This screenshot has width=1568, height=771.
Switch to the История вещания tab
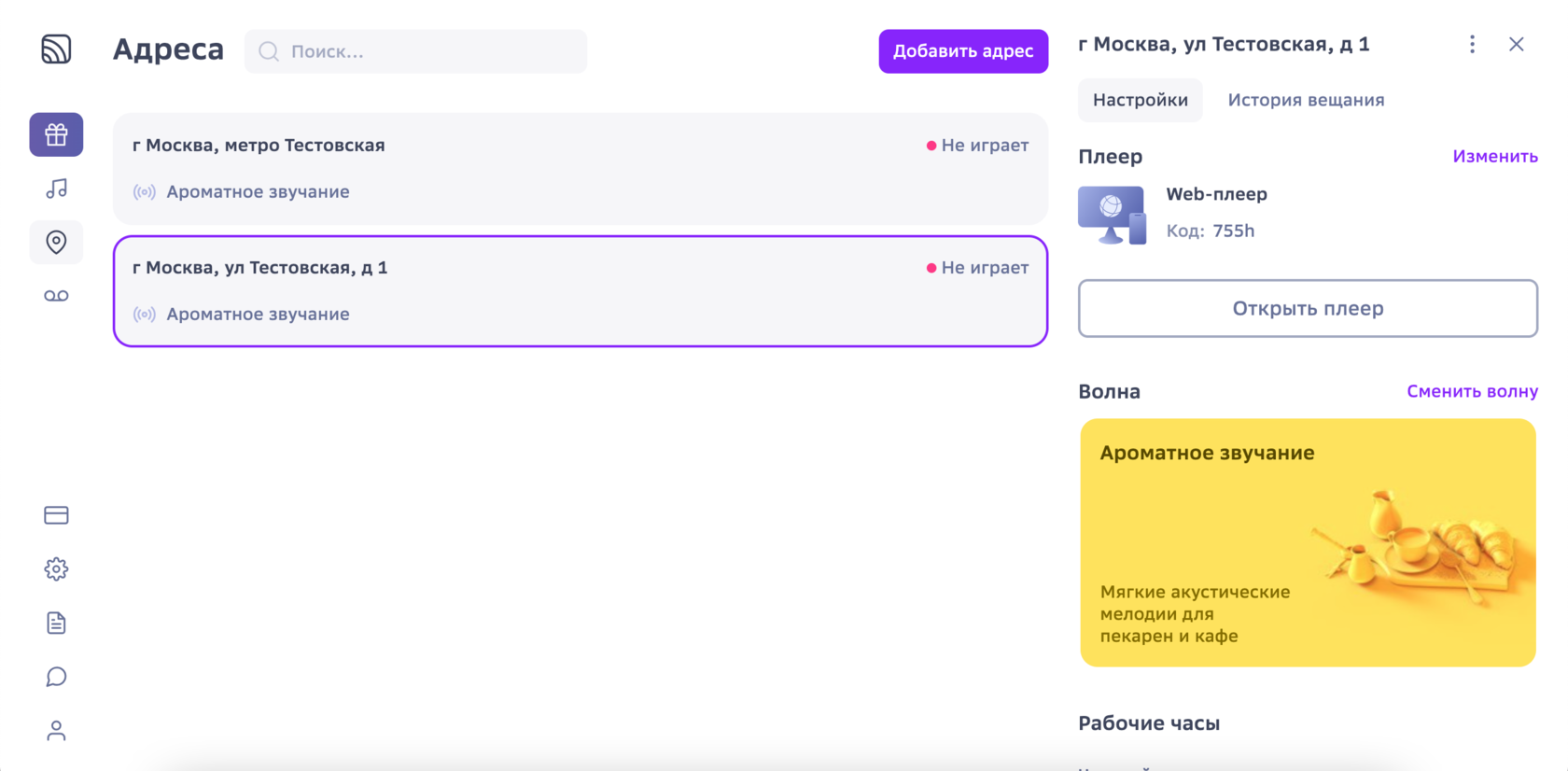click(x=1306, y=100)
